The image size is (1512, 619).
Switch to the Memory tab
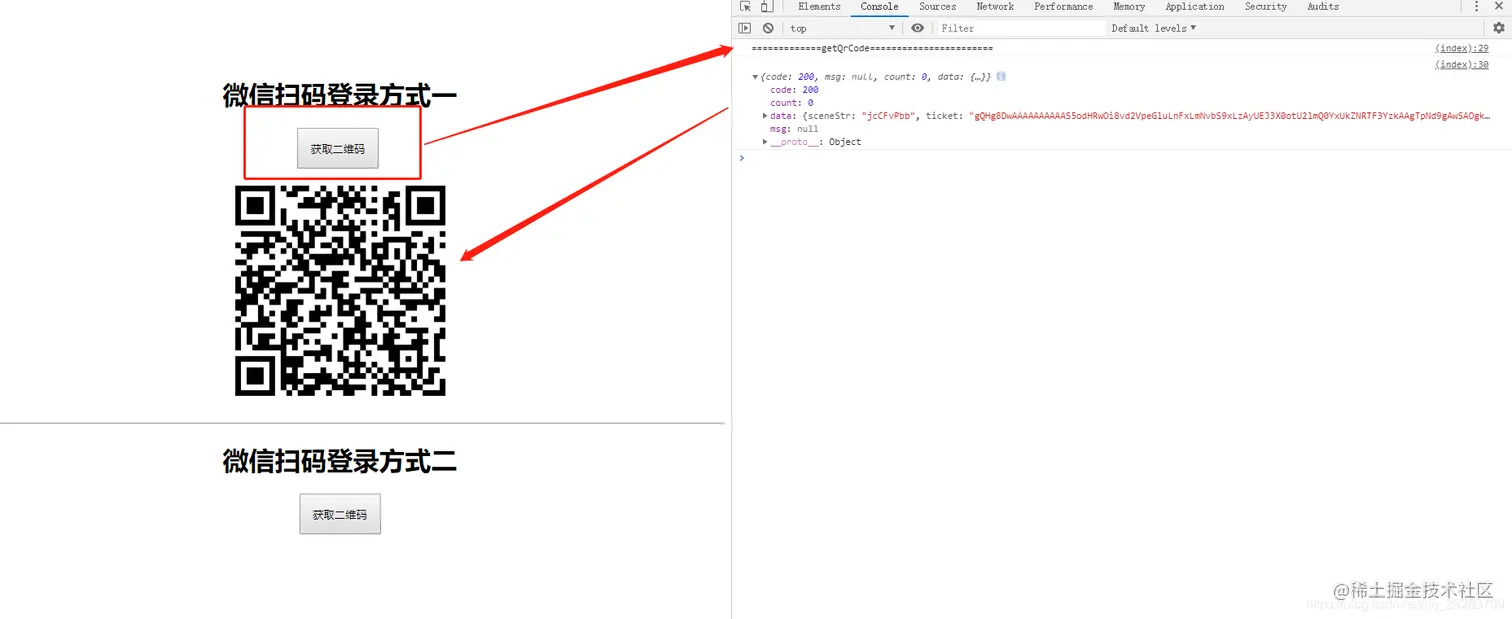tap(1129, 7)
